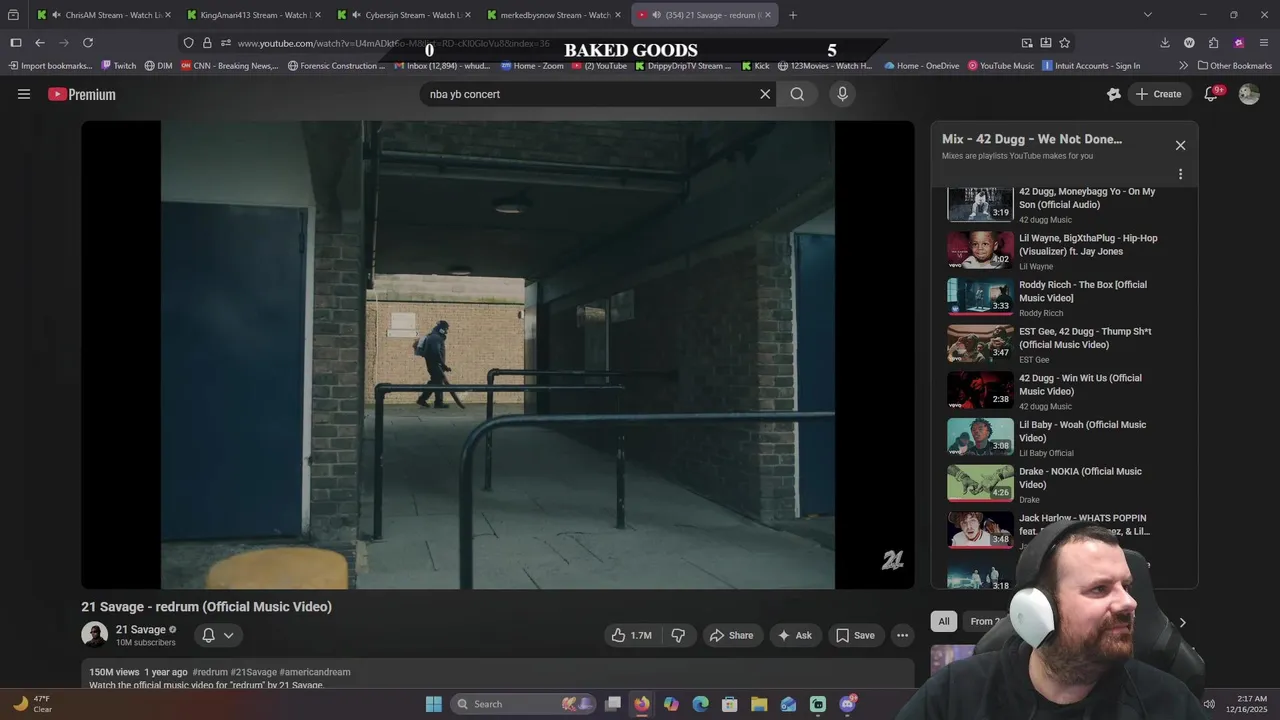Switch to Cybersijn Stream tab
The width and height of the screenshot is (1280, 720).
pyautogui.click(x=405, y=15)
